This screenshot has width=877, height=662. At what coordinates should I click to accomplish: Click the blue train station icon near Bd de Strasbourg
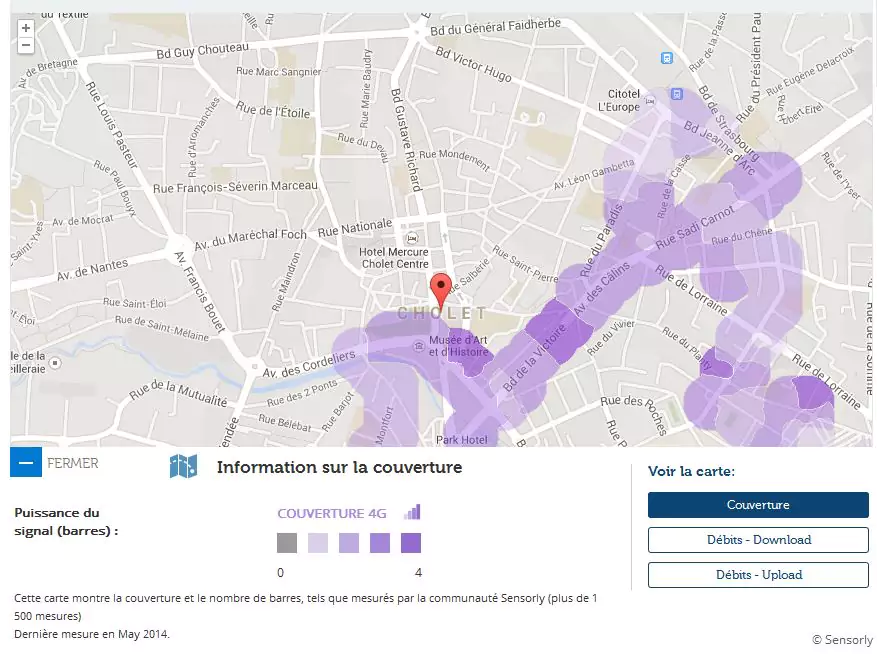(677, 94)
